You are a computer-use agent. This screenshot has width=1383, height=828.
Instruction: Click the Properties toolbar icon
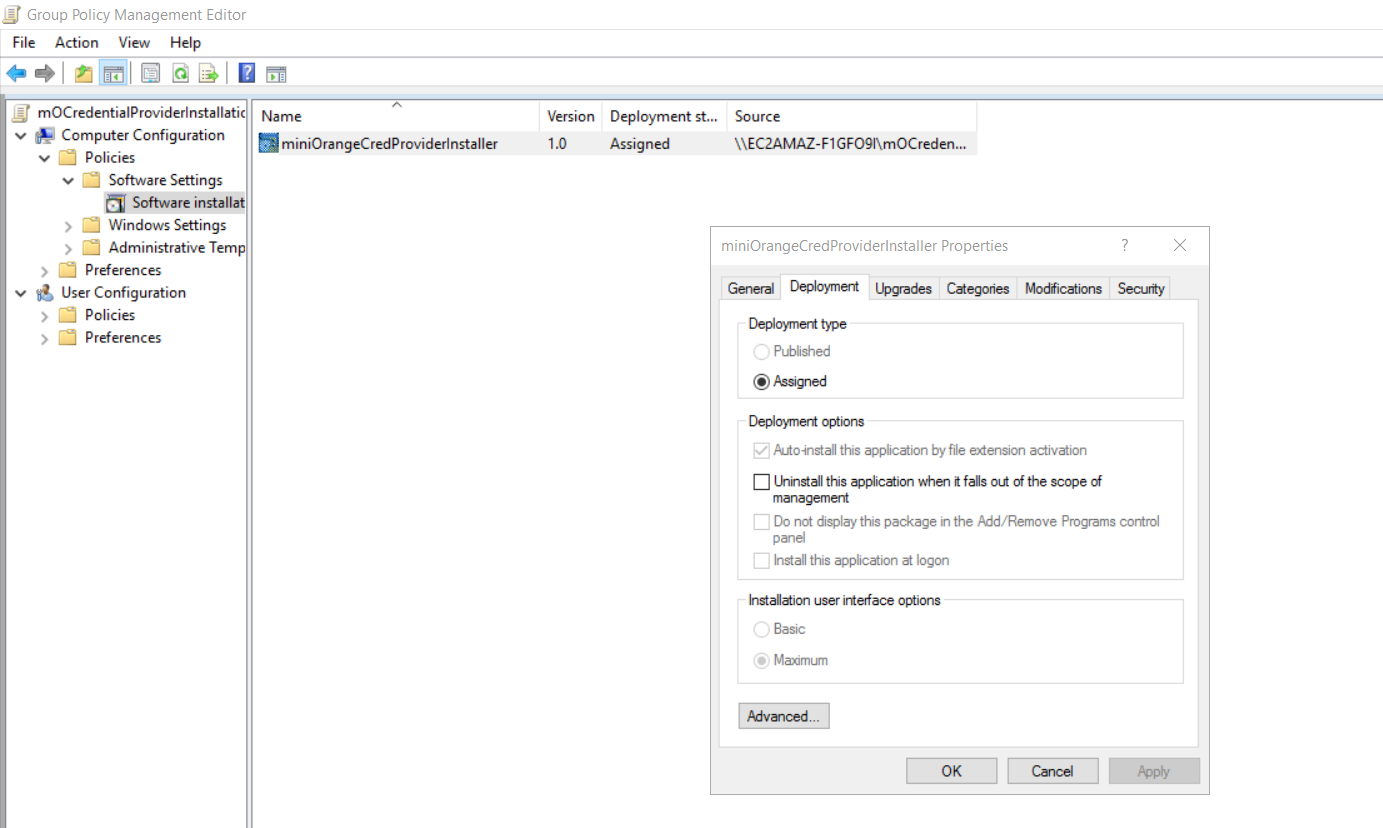click(151, 73)
